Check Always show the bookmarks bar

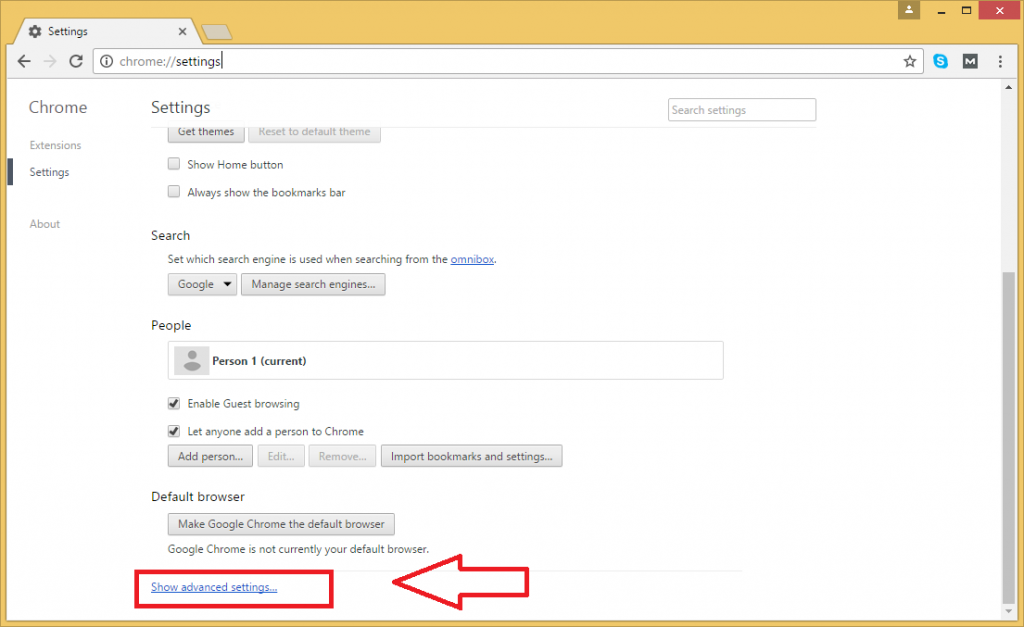coord(174,192)
